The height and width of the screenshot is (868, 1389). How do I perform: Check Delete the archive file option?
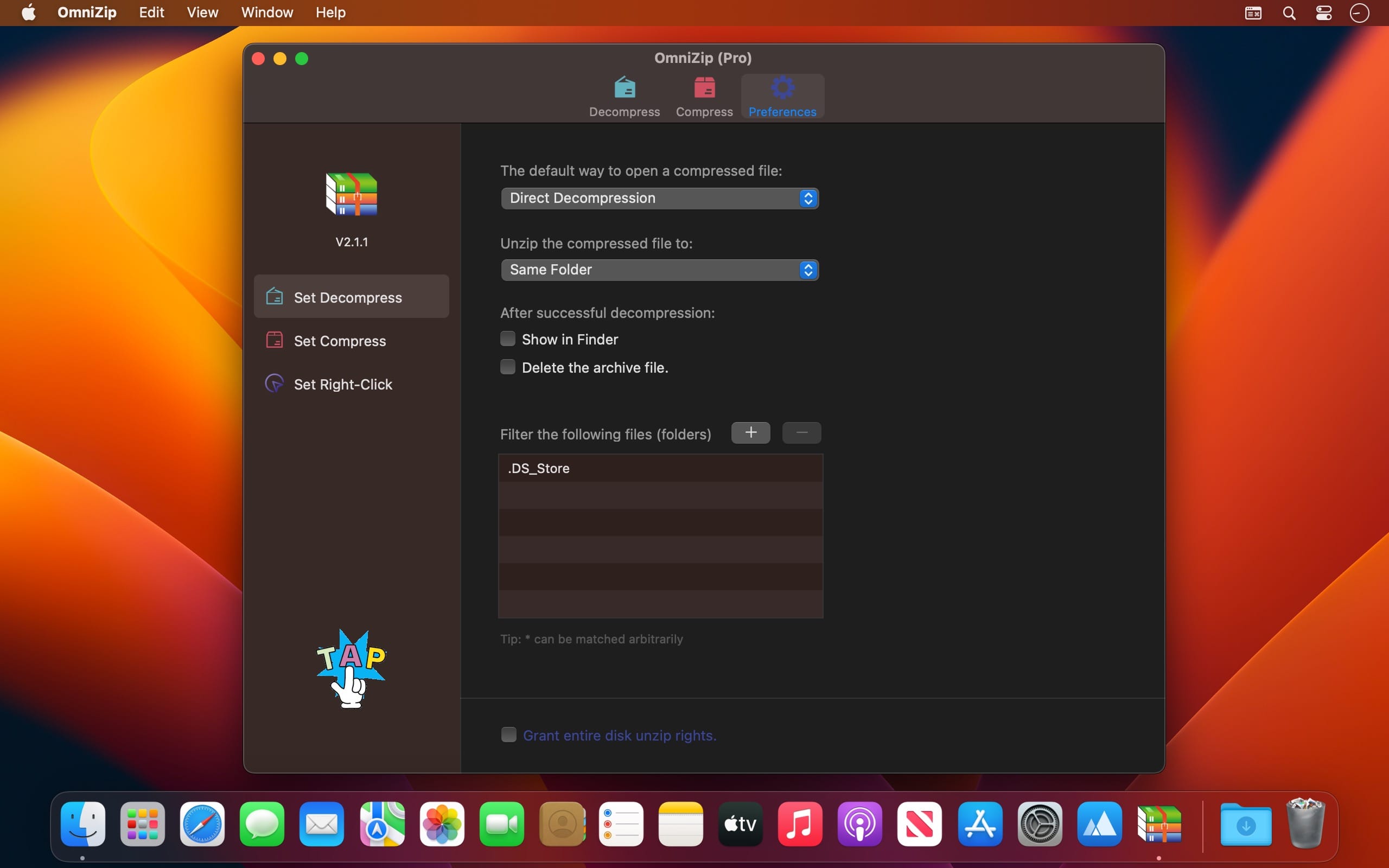tap(508, 367)
